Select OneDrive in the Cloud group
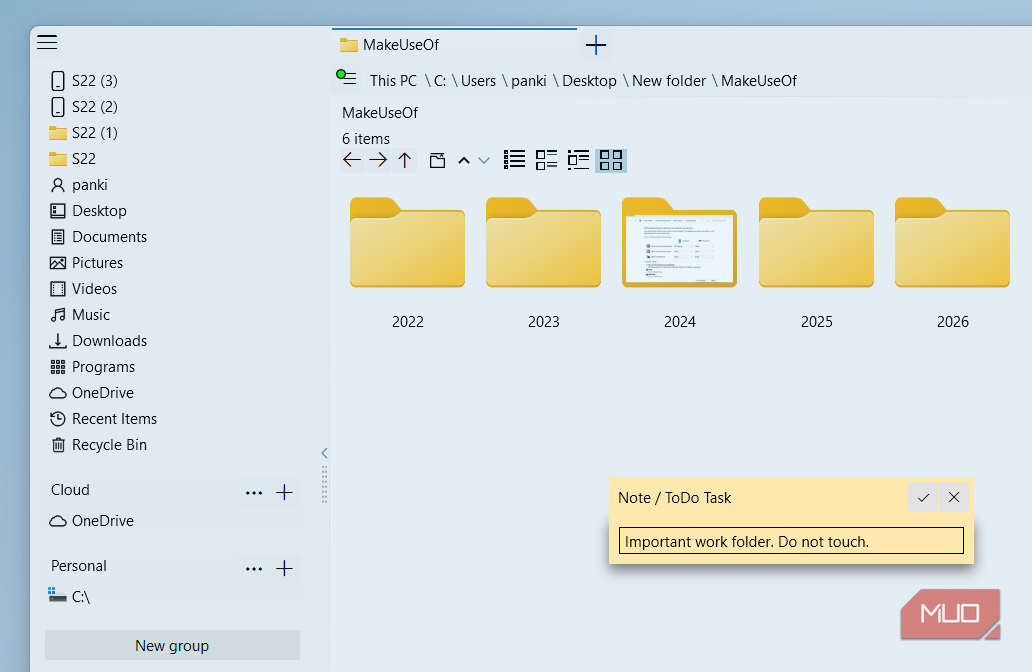Image resolution: width=1032 pixels, height=672 pixels. 91,521
